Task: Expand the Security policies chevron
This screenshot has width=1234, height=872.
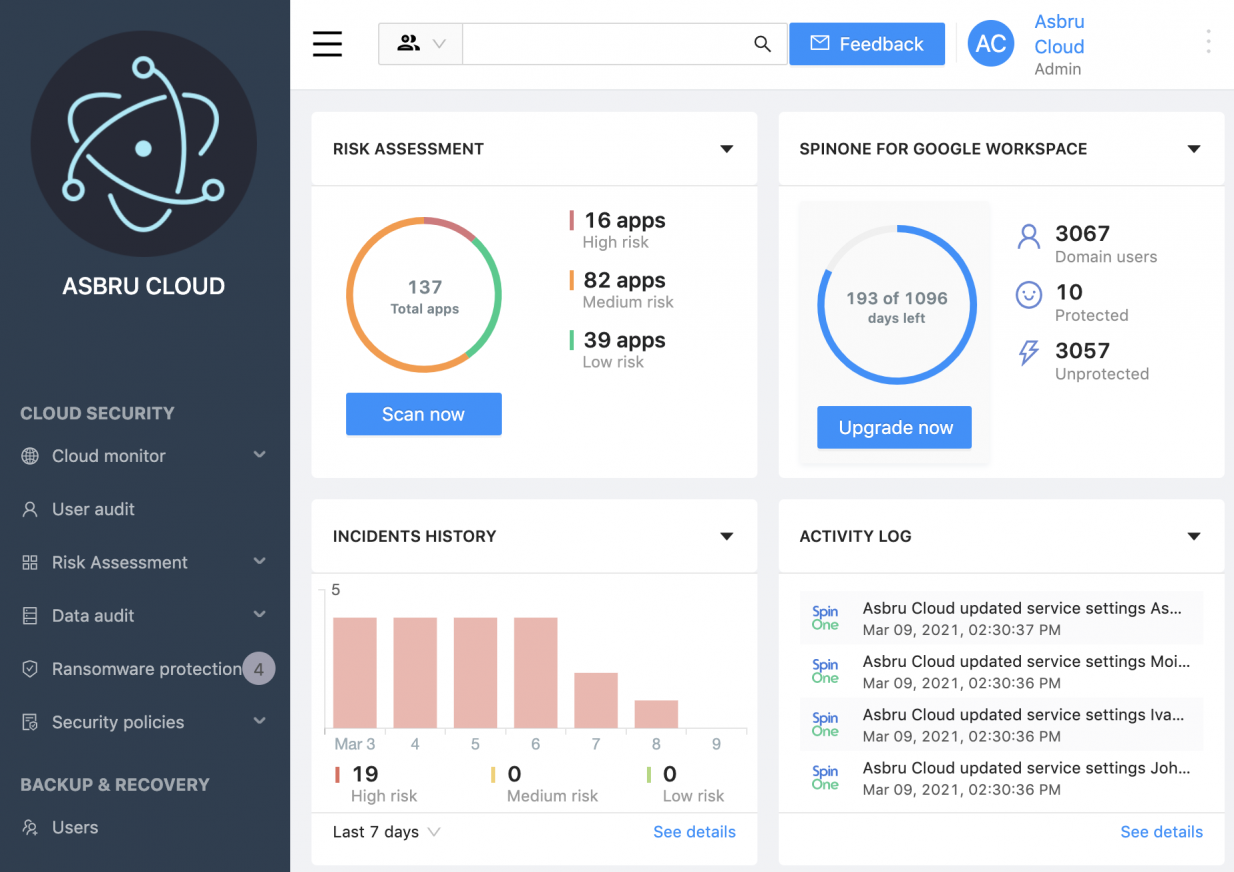Action: pyautogui.click(x=260, y=721)
